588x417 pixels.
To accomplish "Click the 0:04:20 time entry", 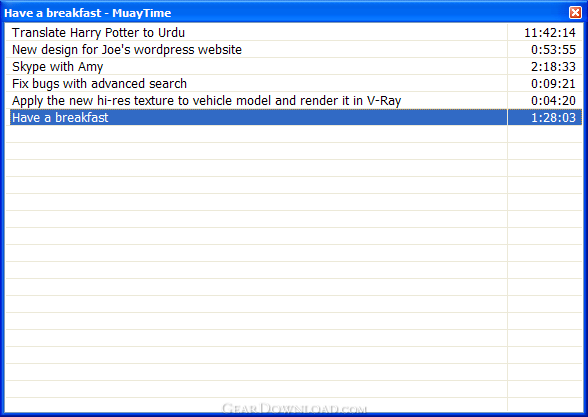I will 553,100.
